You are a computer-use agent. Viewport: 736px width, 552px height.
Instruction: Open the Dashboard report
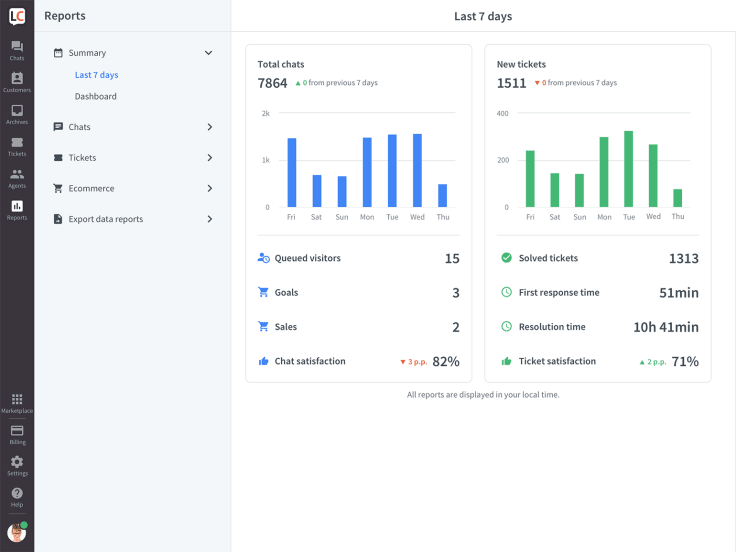pos(95,97)
